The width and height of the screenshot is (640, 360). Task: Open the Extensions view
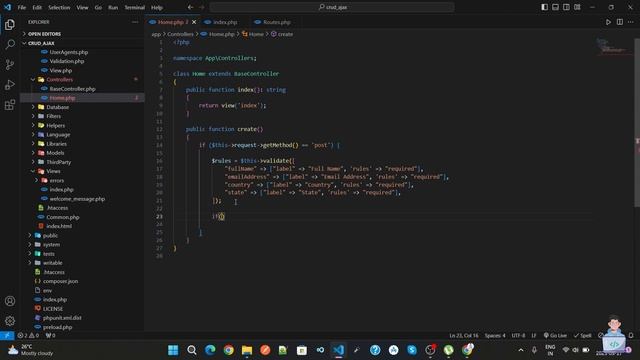coord(10,105)
